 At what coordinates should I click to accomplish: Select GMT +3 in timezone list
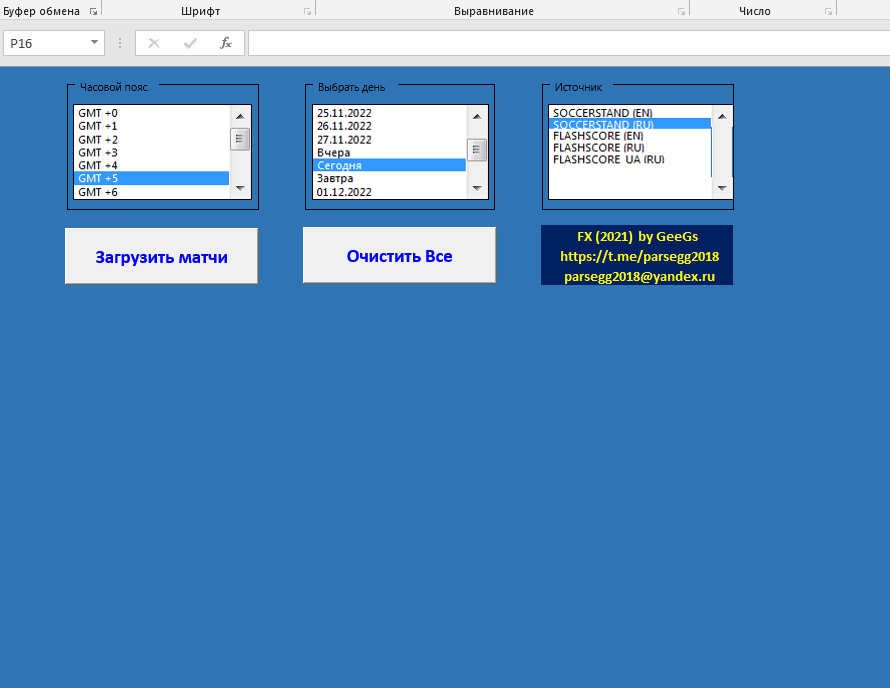pyautogui.click(x=152, y=153)
